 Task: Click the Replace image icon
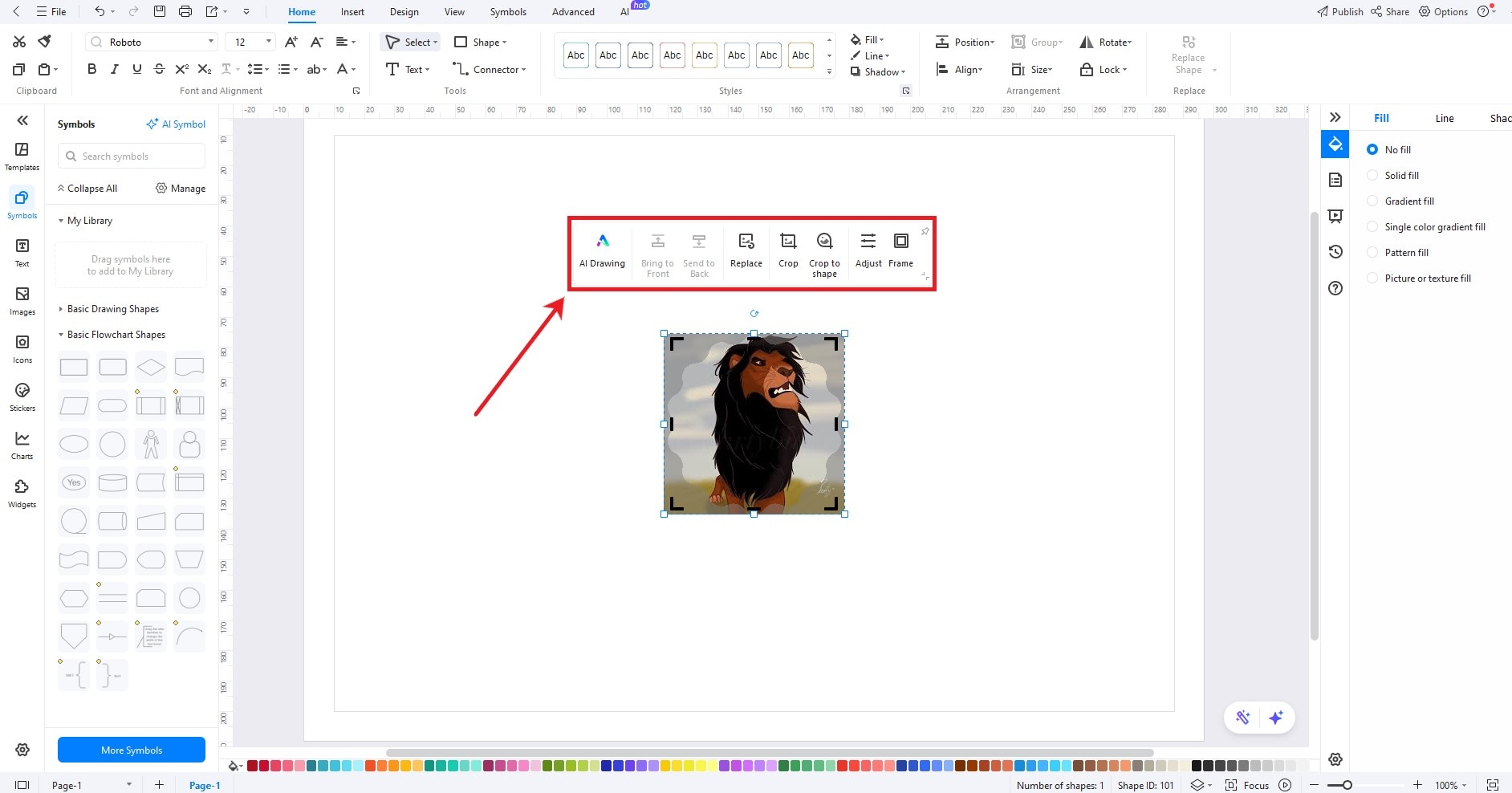click(746, 241)
